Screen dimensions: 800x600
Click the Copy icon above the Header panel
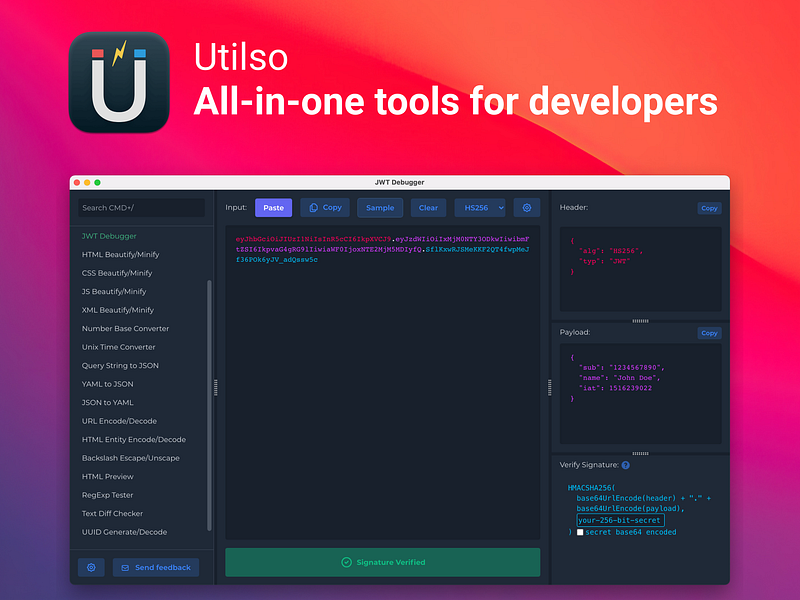coord(709,208)
